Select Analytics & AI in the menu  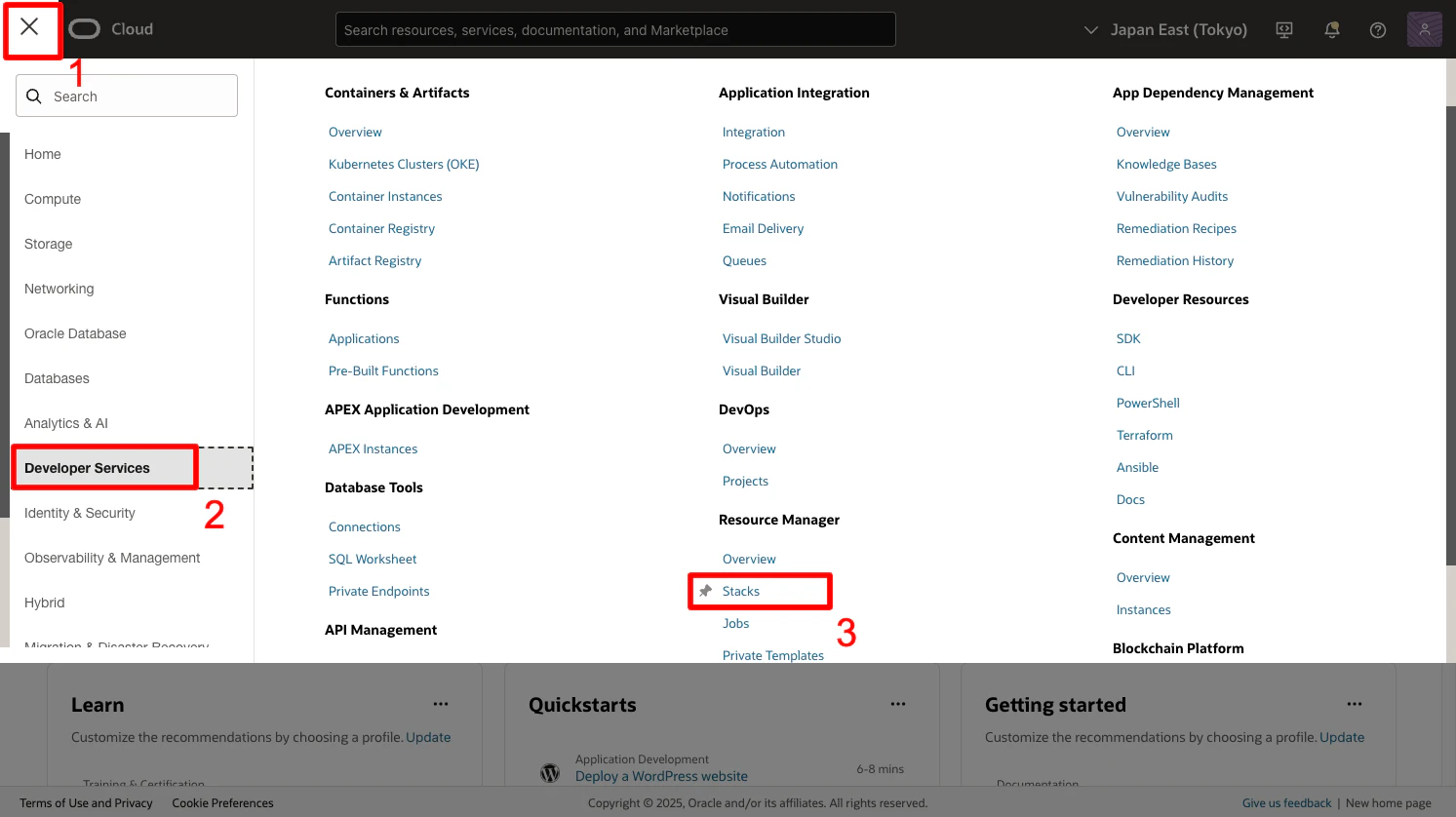(66, 423)
